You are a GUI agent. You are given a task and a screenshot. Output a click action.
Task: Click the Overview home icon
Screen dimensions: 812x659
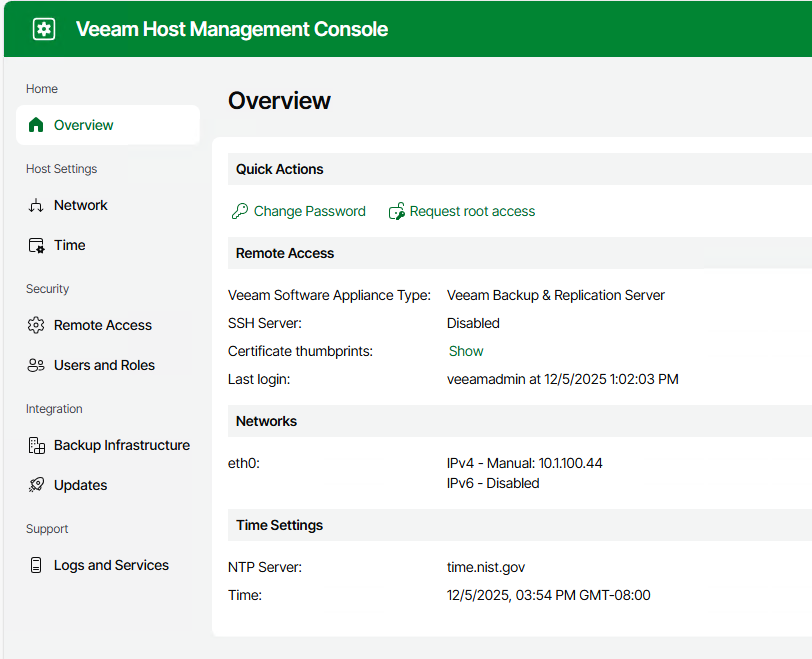tap(36, 125)
